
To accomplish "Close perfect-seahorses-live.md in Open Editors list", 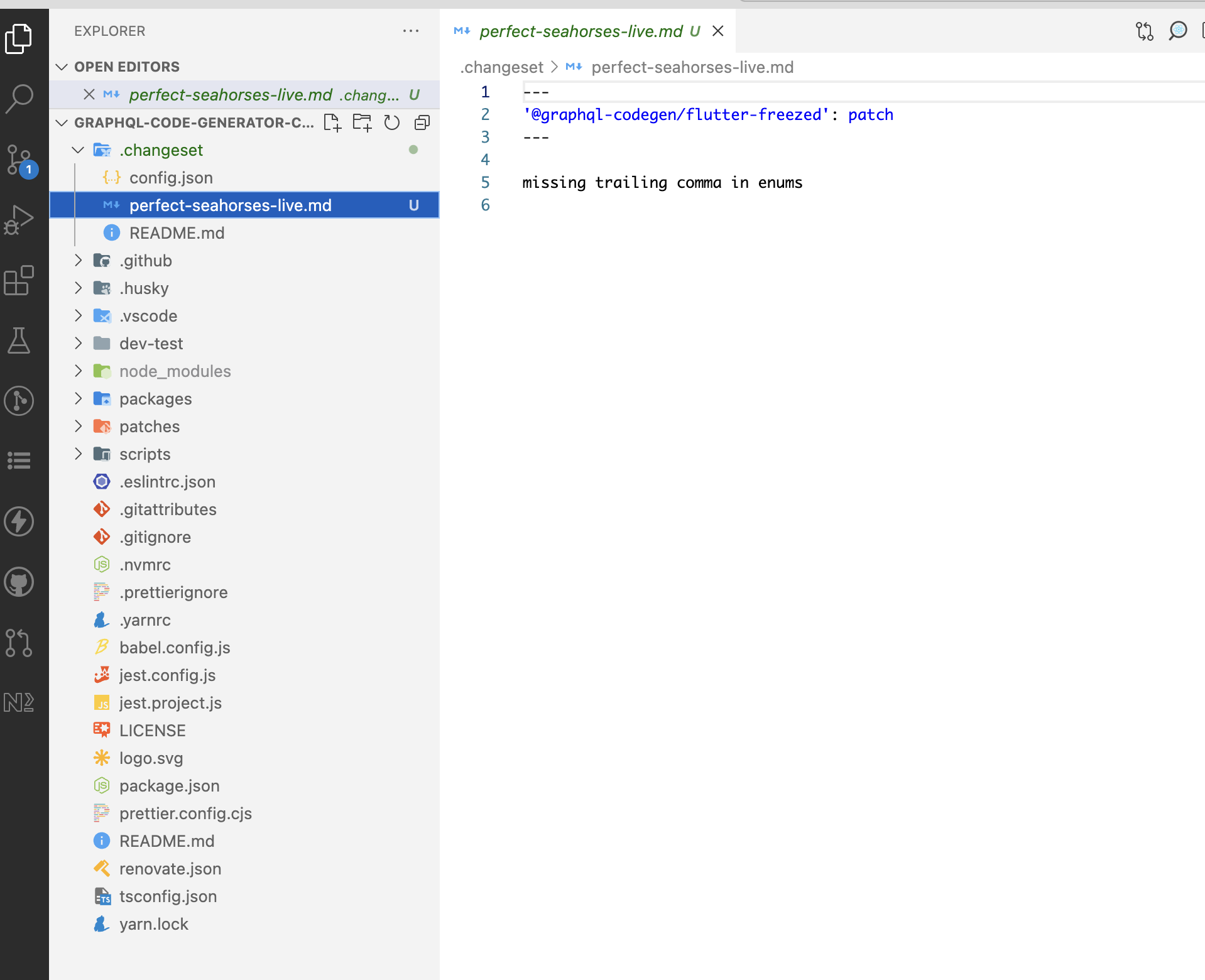I will tap(89, 95).
